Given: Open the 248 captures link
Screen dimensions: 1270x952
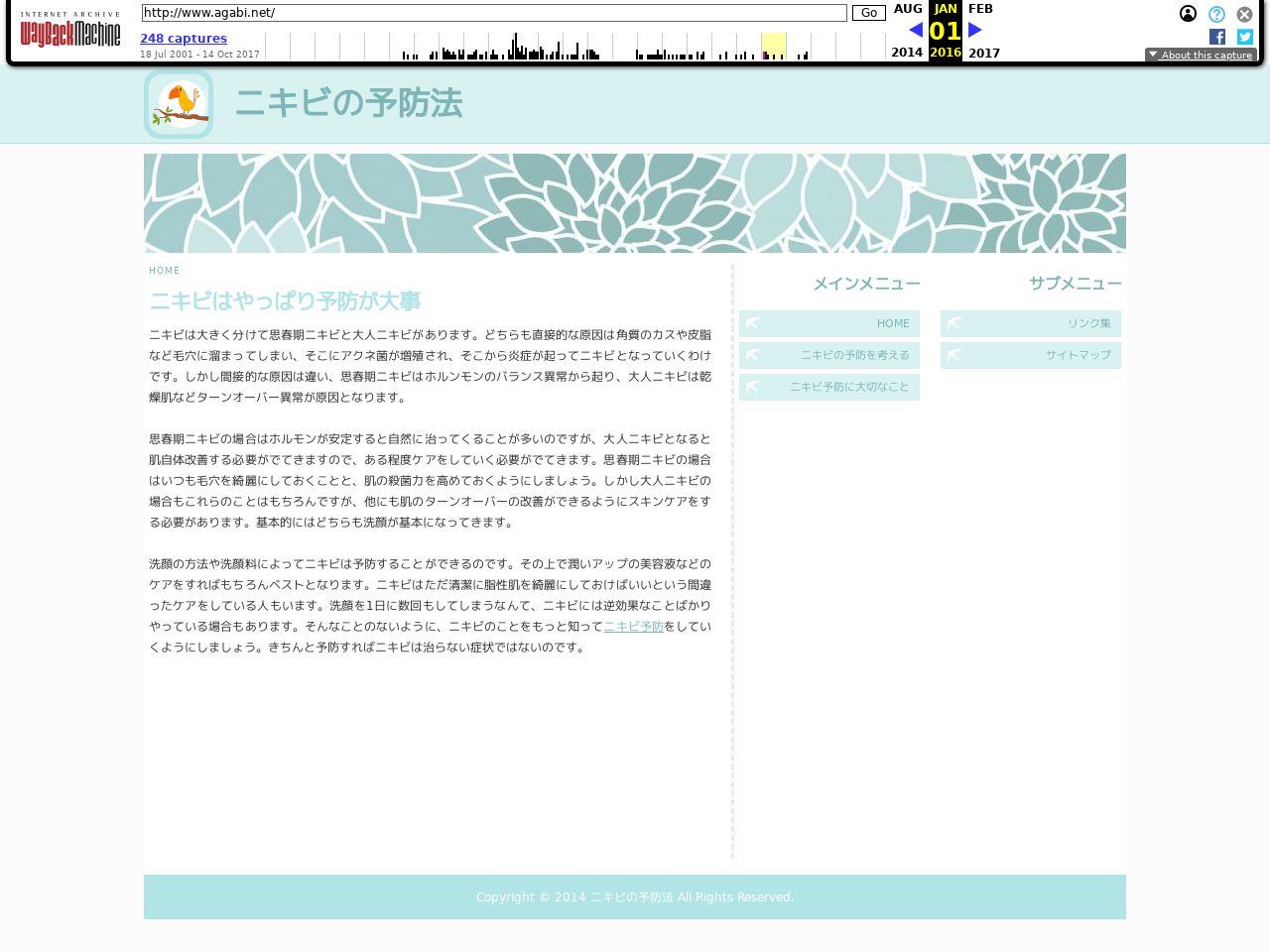Looking at the screenshot, I should 184,39.
